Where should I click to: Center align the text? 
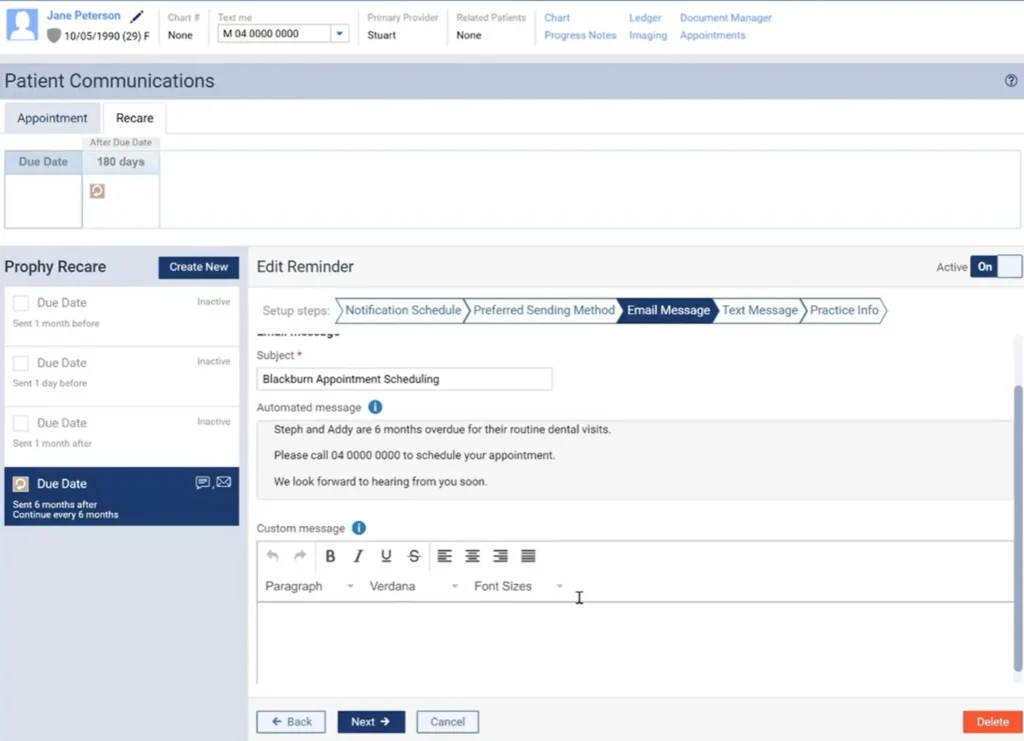(472, 556)
